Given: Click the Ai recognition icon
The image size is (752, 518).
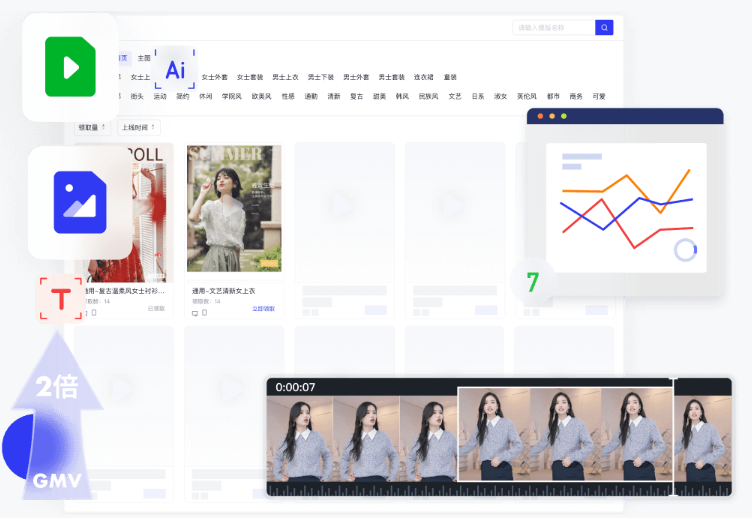Looking at the screenshot, I should (x=175, y=69).
